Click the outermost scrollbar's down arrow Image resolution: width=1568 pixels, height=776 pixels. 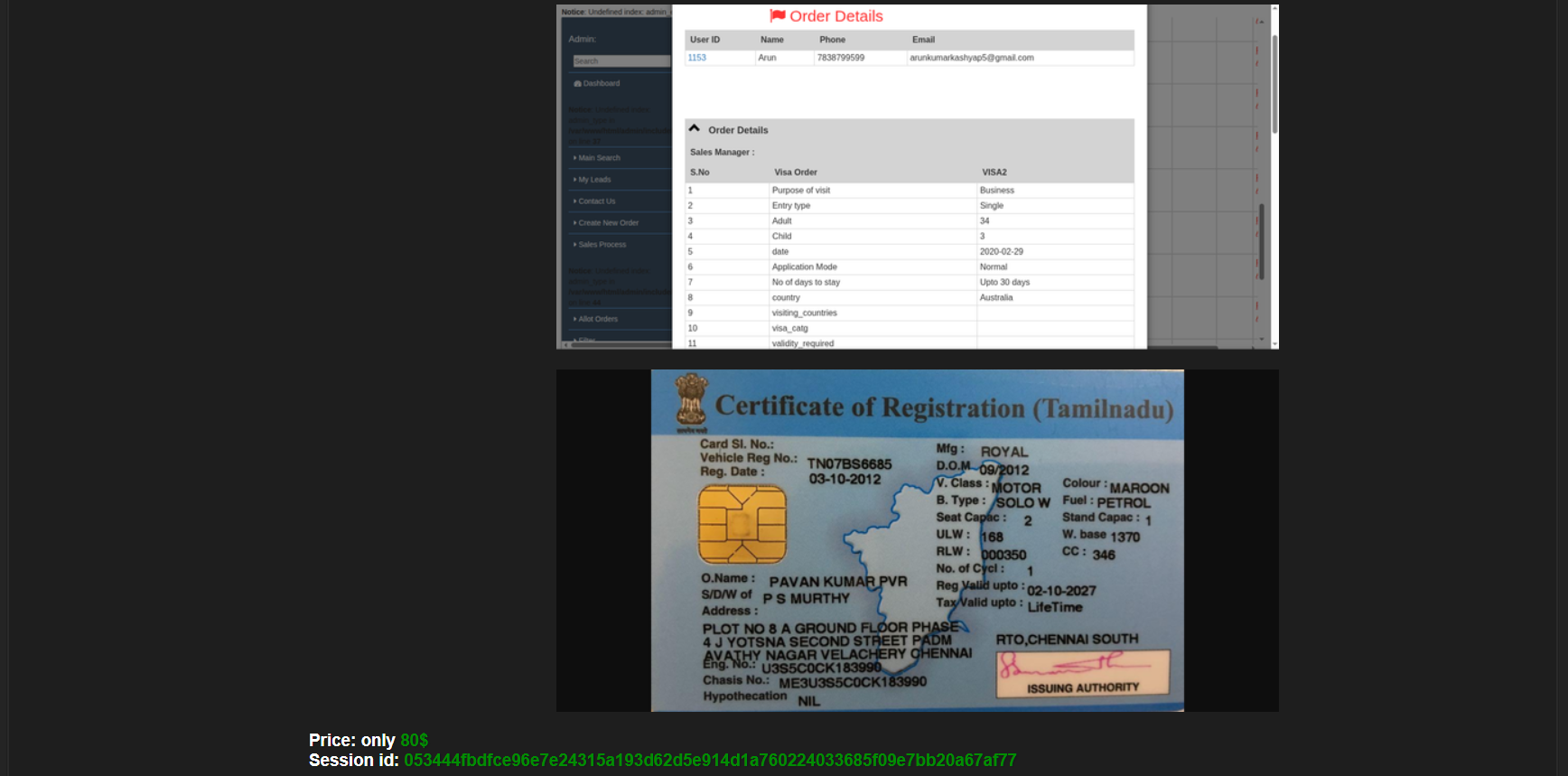click(x=1274, y=344)
